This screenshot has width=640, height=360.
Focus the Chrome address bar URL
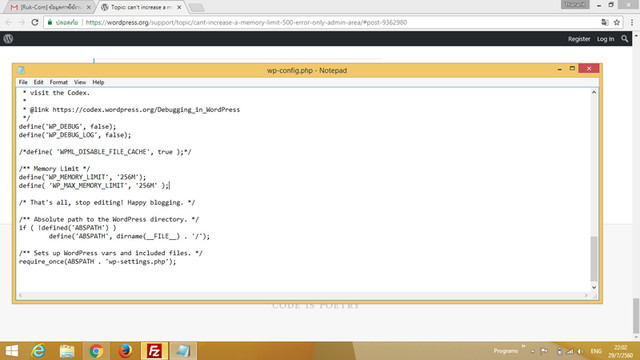tap(246, 22)
